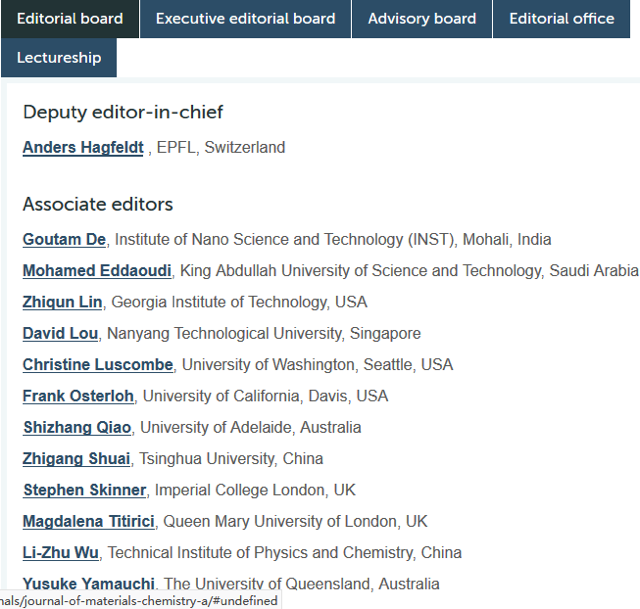
Task: Click the Associate editors heading
Action: pyautogui.click(x=98, y=205)
